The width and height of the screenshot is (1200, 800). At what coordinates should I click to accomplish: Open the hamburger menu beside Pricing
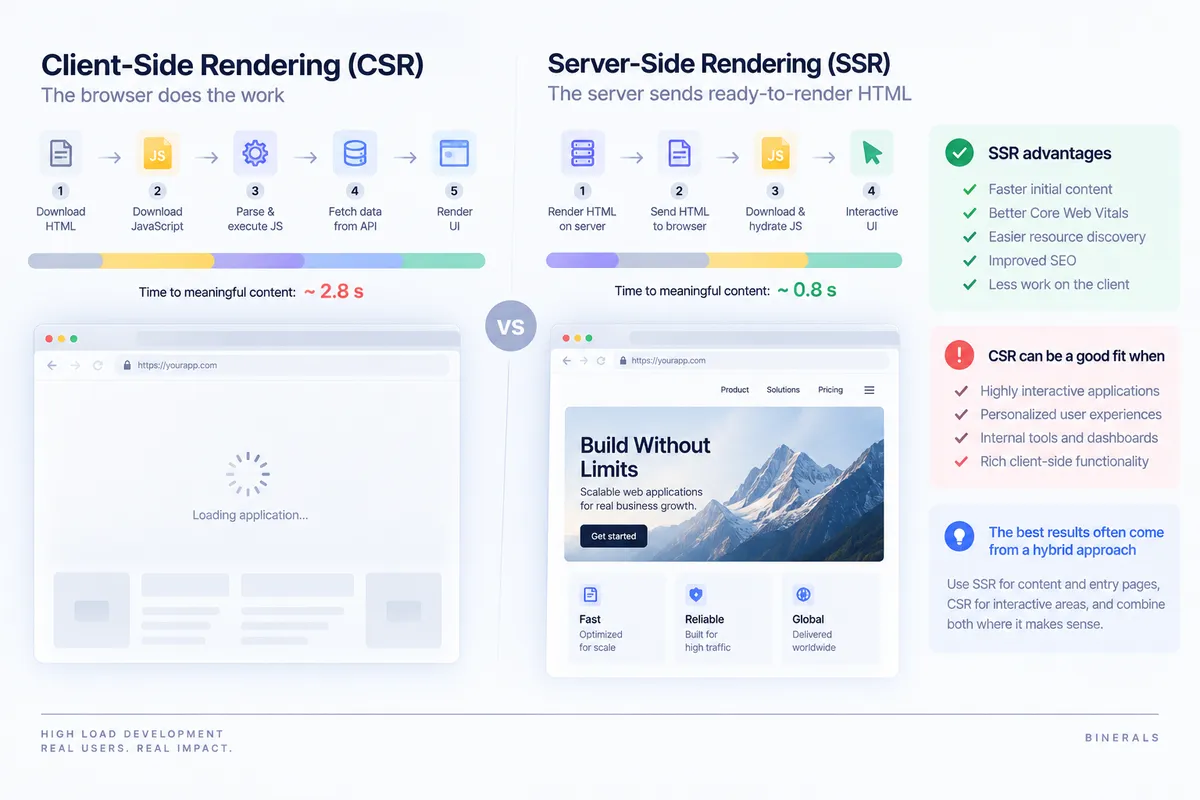coord(869,390)
